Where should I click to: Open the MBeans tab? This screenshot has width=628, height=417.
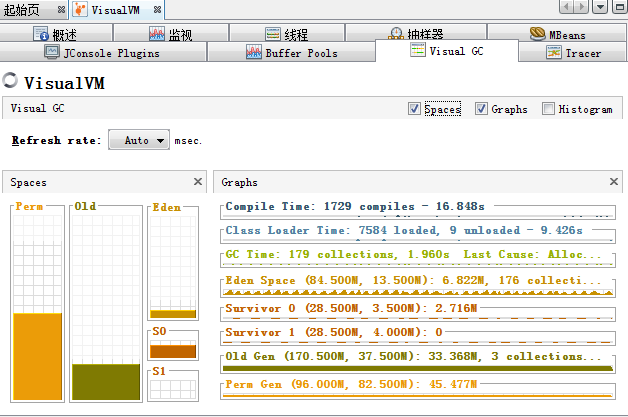coord(557,33)
